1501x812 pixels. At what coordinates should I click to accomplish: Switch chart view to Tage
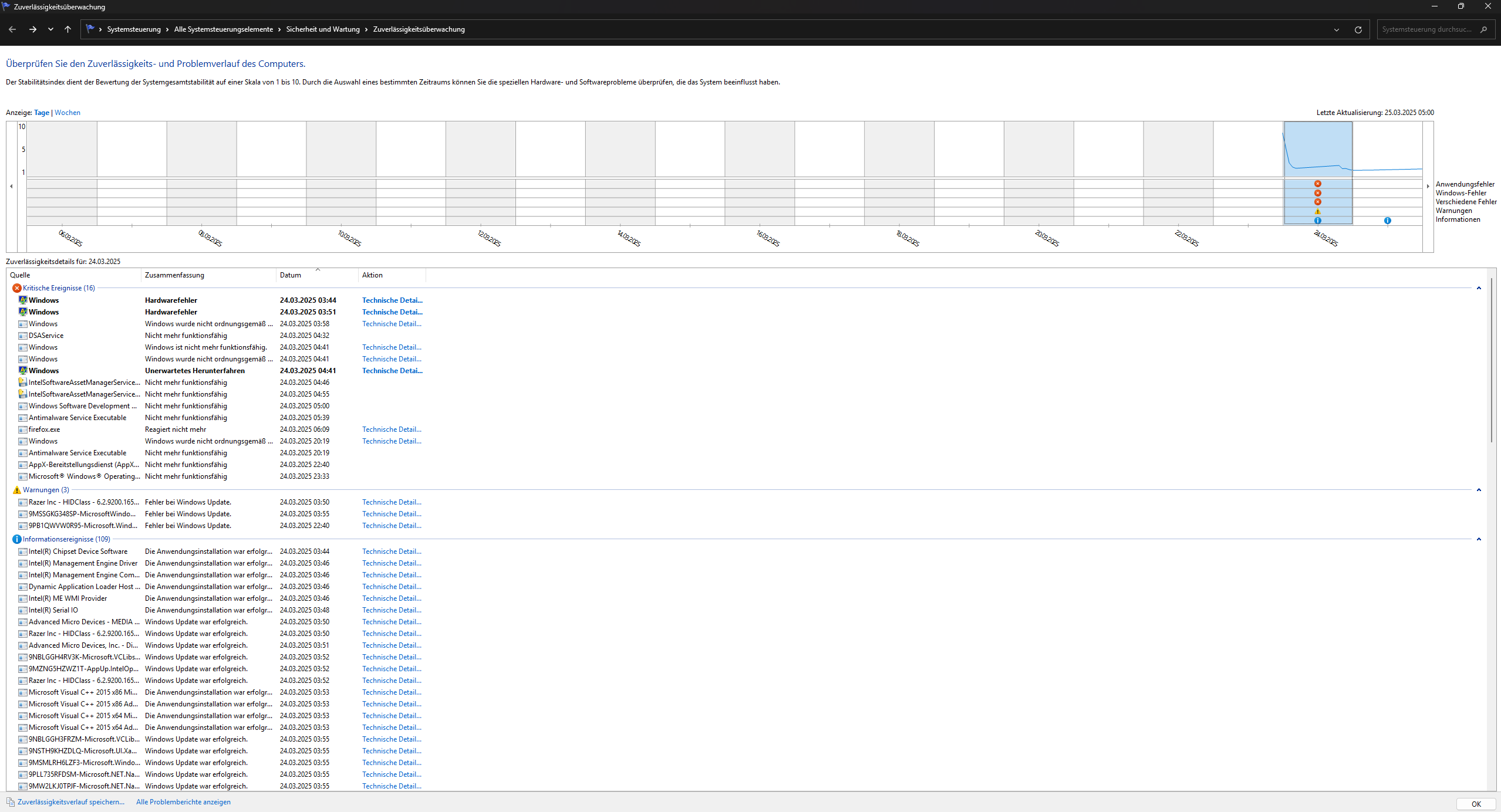coord(42,113)
